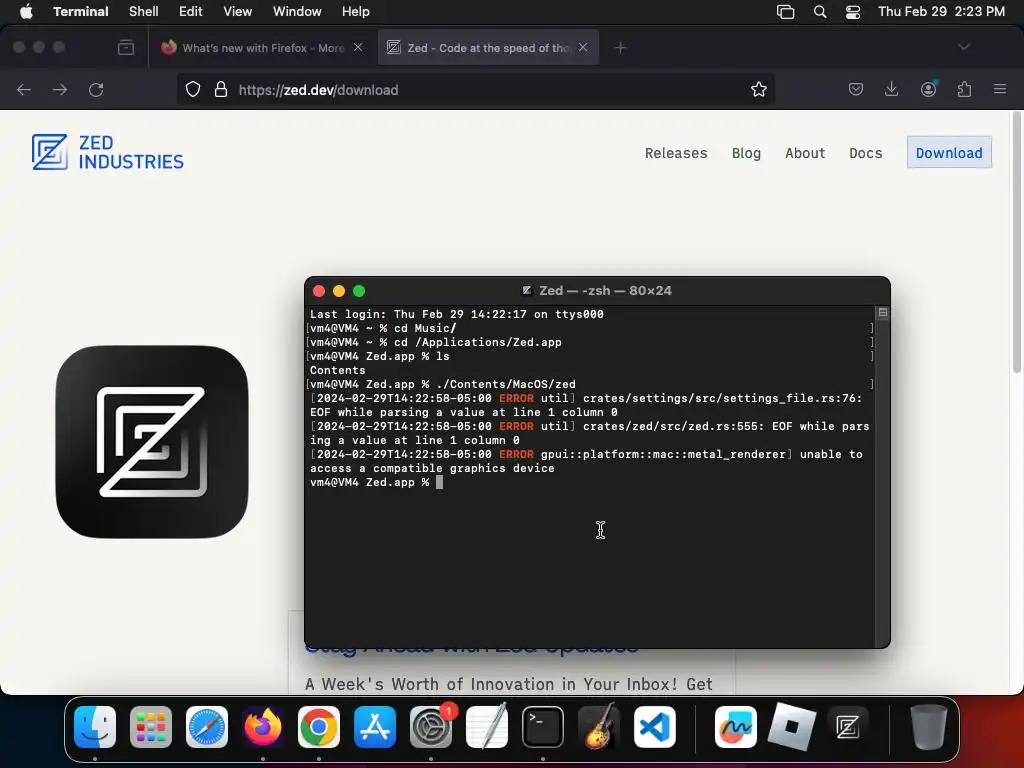Viewport: 1024px width, 768px height.
Task: Open the Shell menu
Action: click(144, 12)
